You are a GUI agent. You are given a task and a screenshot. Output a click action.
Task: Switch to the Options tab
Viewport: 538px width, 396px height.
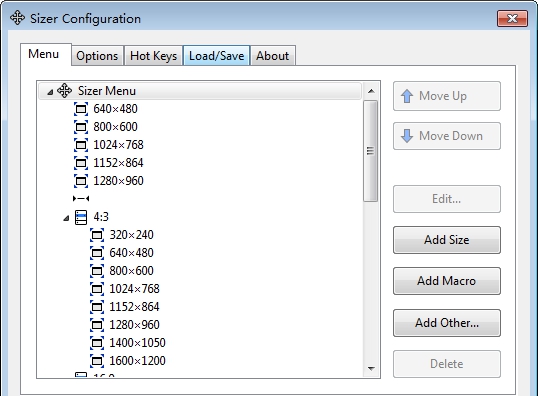pyautogui.click(x=97, y=56)
